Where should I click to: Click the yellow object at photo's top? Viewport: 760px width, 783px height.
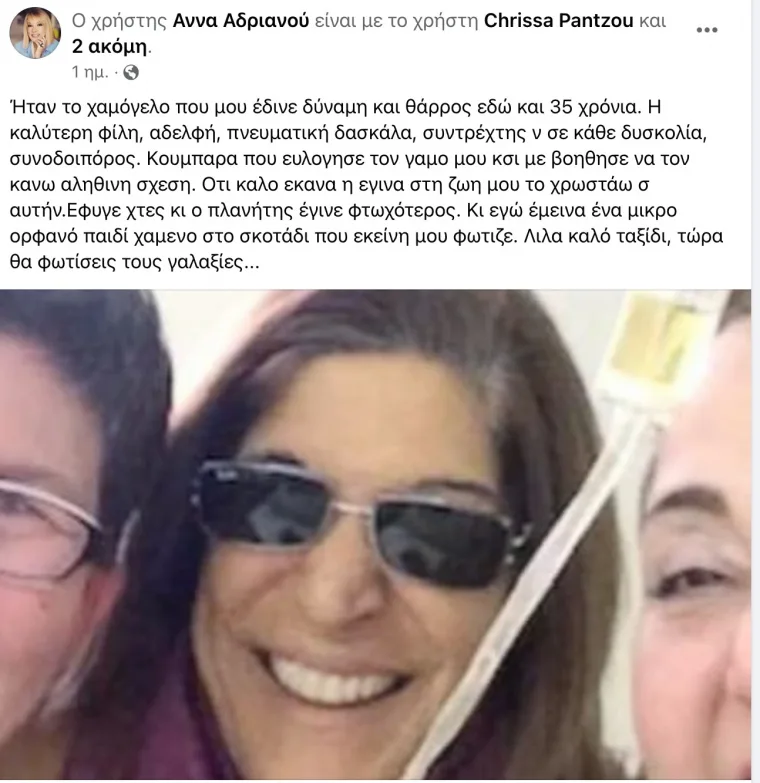click(657, 340)
